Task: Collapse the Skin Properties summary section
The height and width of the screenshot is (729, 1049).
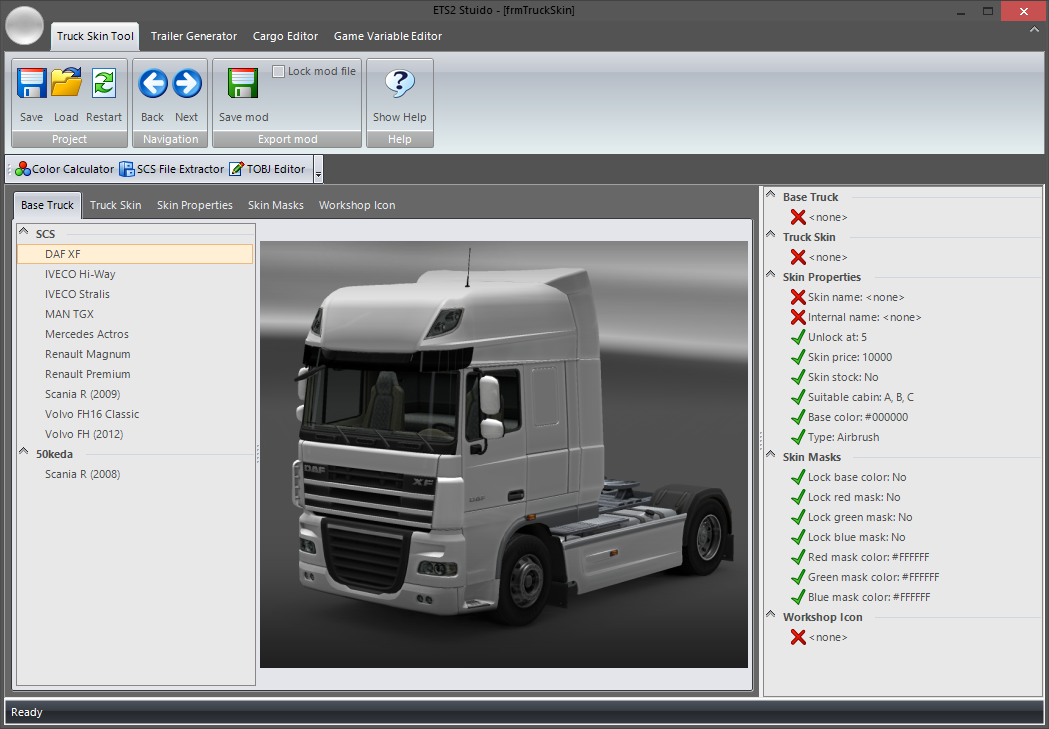Action: (771, 275)
